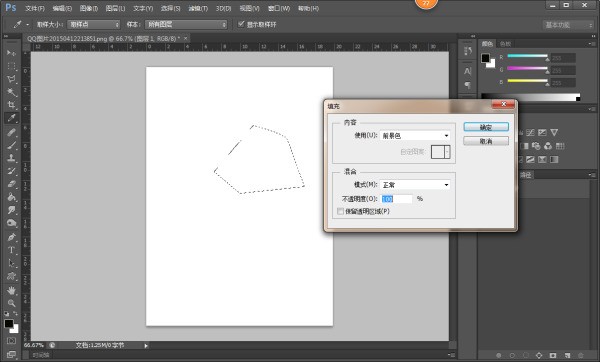Select the Clone Stamp tool
Screen dimensions: 600x362
pos(11,158)
